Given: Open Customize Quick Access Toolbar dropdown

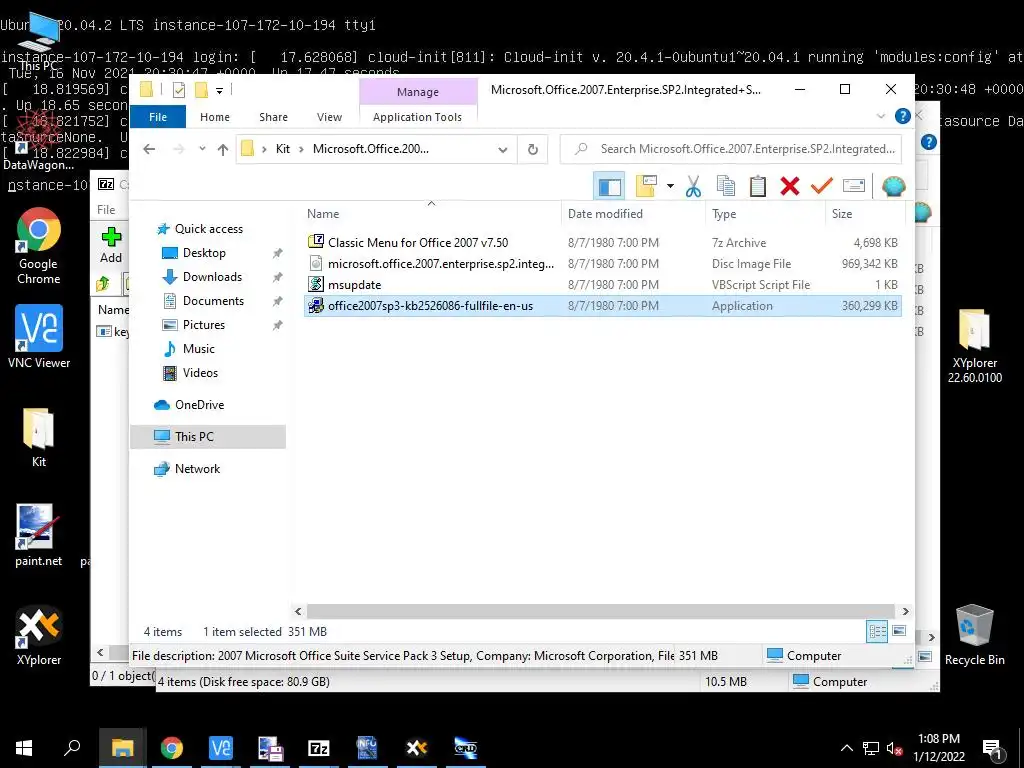Looking at the screenshot, I should coord(219,91).
